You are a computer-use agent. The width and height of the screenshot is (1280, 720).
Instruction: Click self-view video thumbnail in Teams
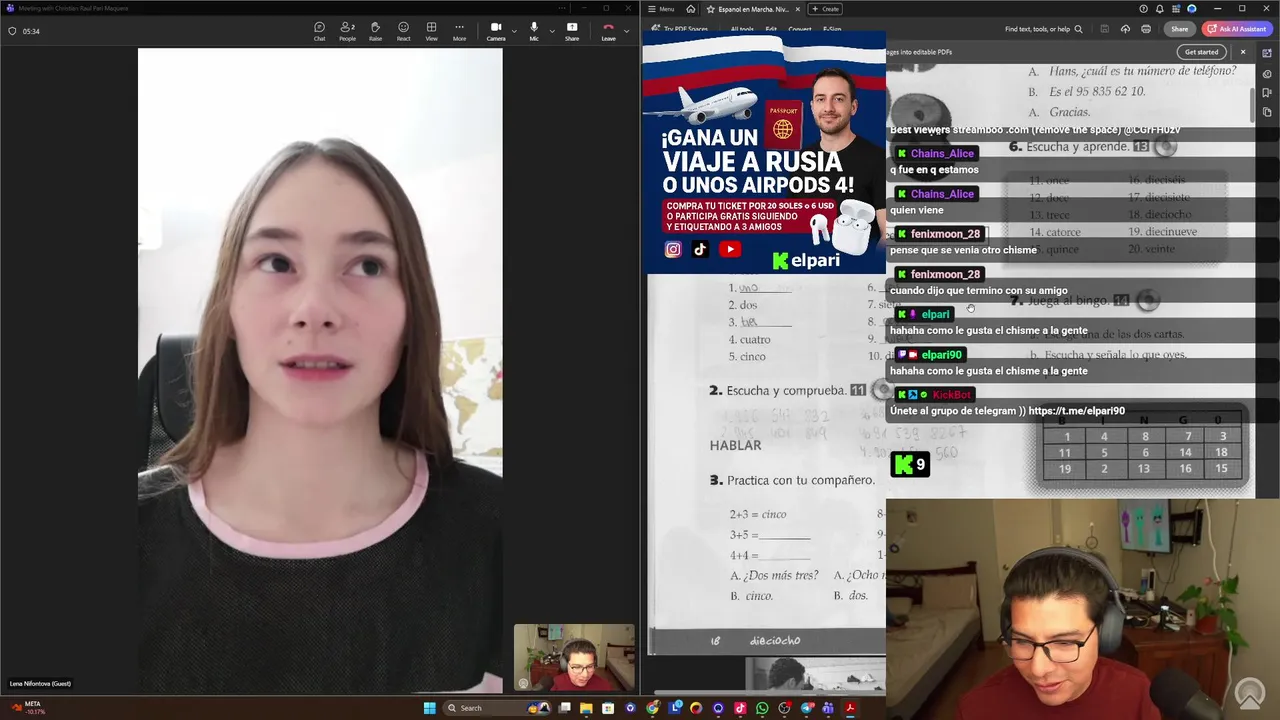click(x=574, y=658)
